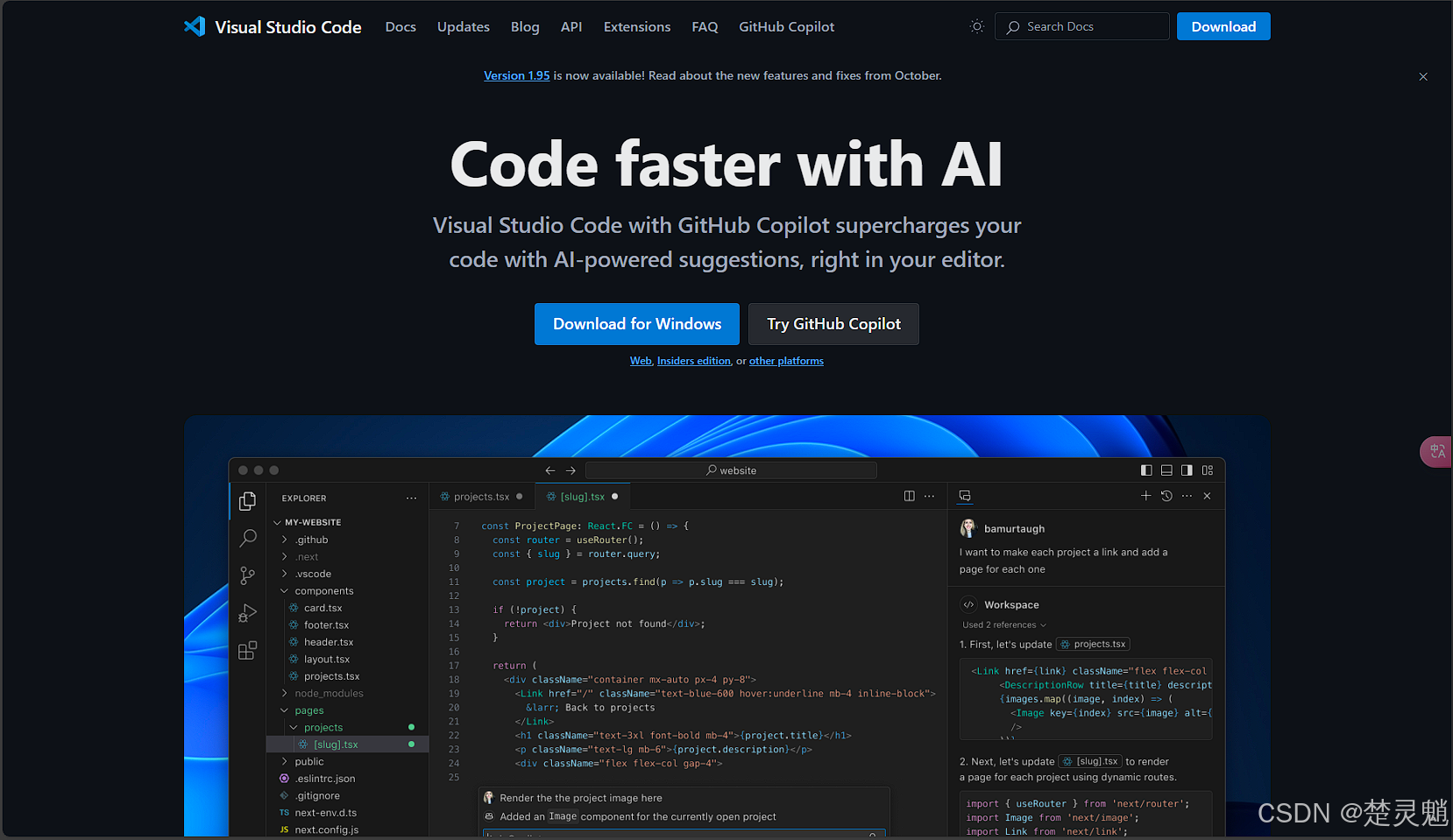Open the Blog nav item
The image size is (1453, 840).
[525, 27]
